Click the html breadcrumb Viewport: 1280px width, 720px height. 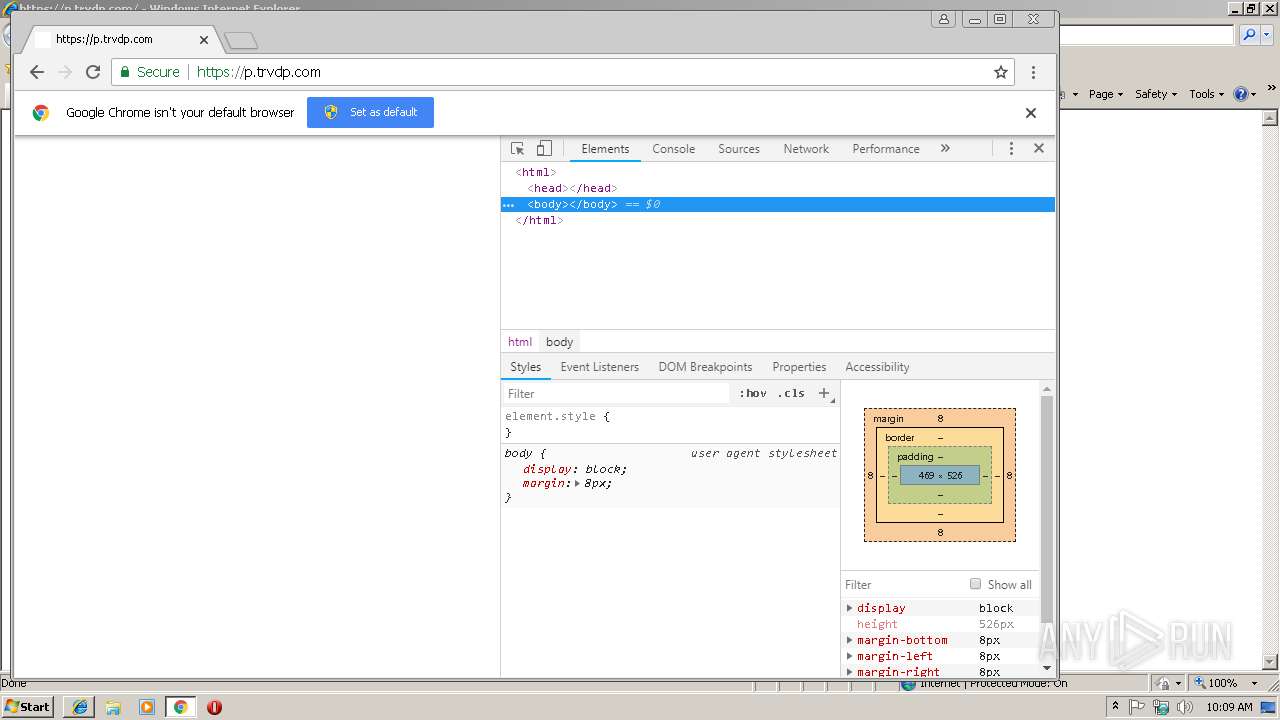click(x=520, y=342)
